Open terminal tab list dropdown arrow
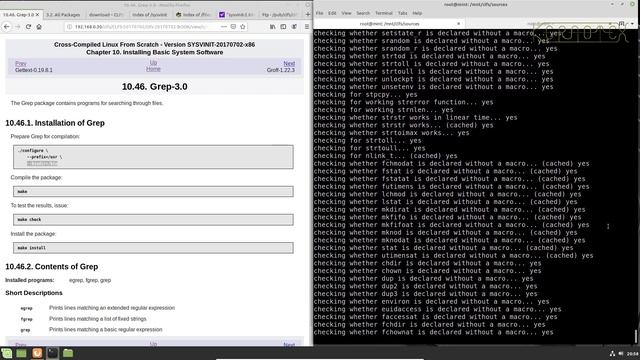The width and height of the screenshot is (640, 360). (632, 24)
